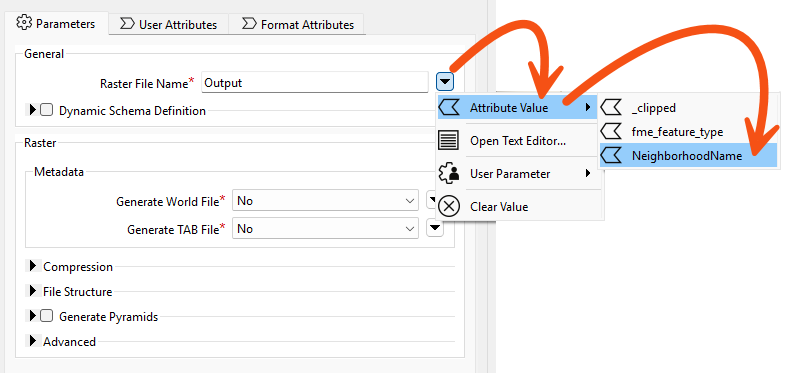792x373 pixels.
Task: Click the Attribute Value tag icon
Action: [x=449, y=108]
